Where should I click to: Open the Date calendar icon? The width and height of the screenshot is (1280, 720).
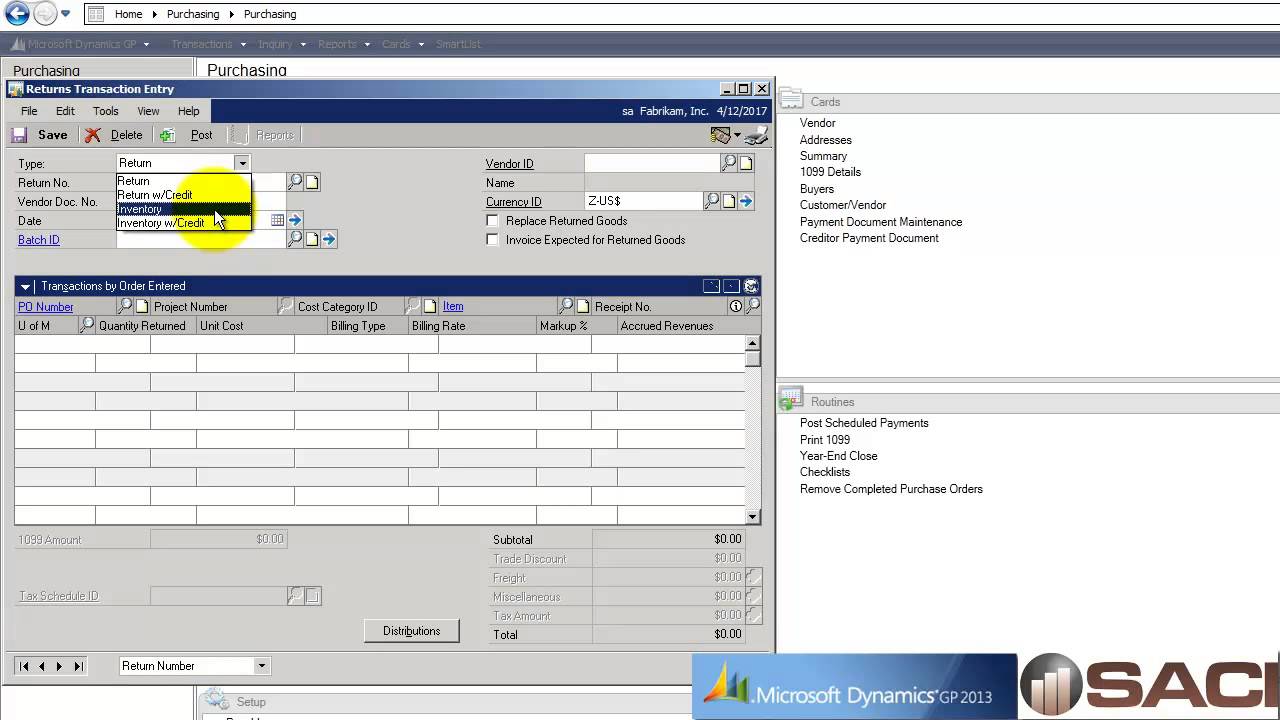[278, 220]
